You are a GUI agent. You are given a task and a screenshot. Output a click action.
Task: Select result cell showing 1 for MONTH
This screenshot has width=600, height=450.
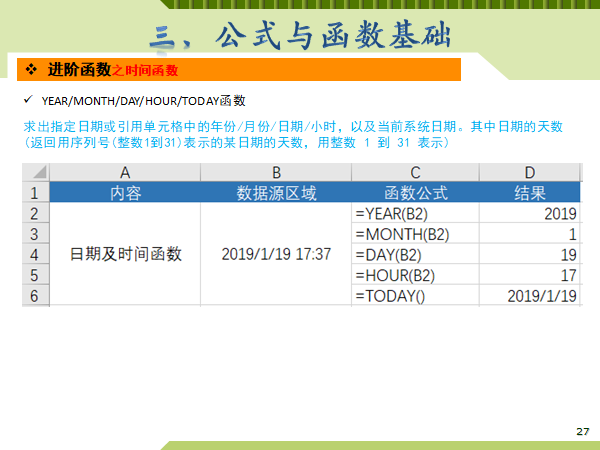click(530, 234)
